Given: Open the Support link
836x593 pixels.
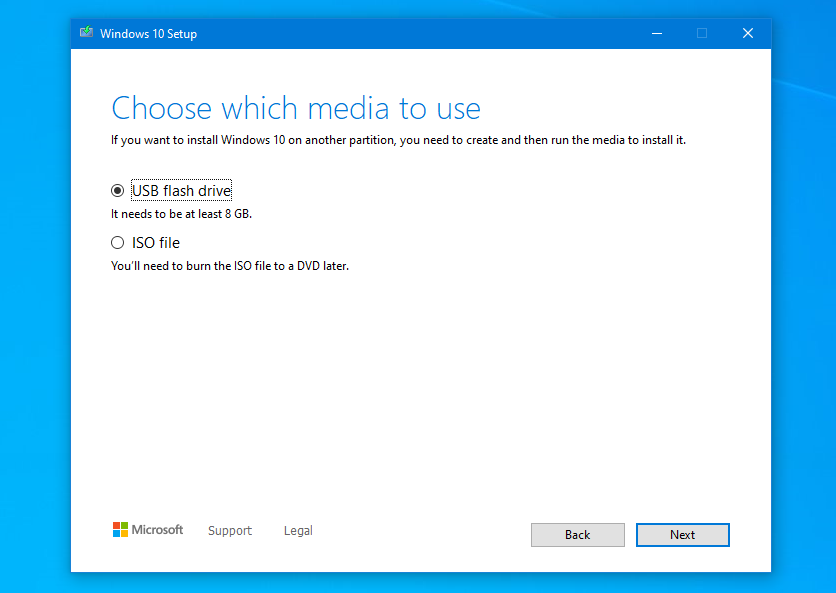Looking at the screenshot, I should coord(229,530).
